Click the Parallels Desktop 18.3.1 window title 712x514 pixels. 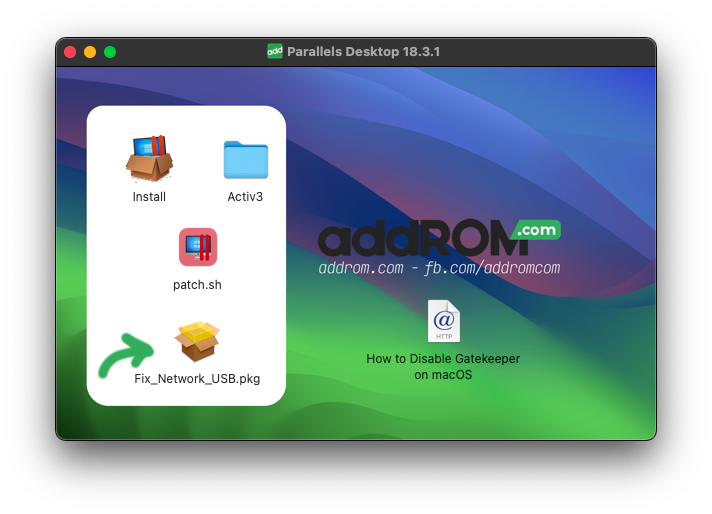click(x=364, y=51)
